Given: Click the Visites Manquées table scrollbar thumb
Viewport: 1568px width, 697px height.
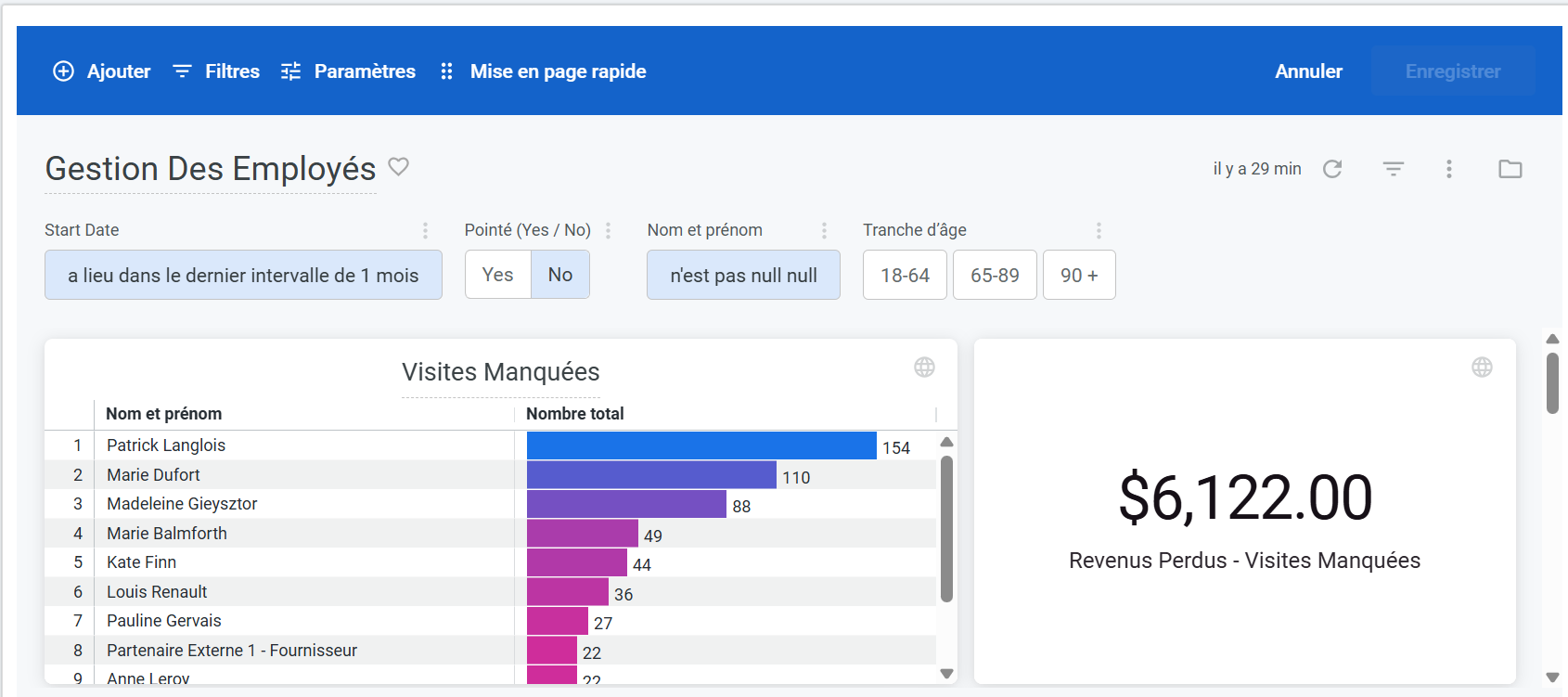Looking at the screenshot, I should point(946,529).
